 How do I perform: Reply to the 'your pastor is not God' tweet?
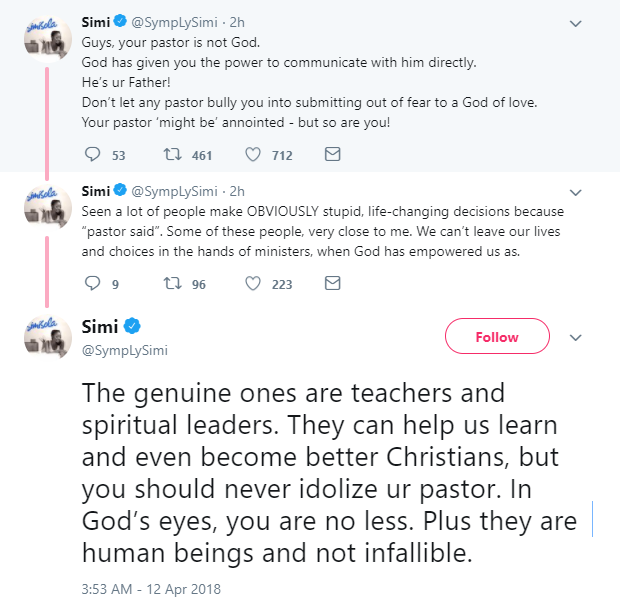tap(92, 155)
